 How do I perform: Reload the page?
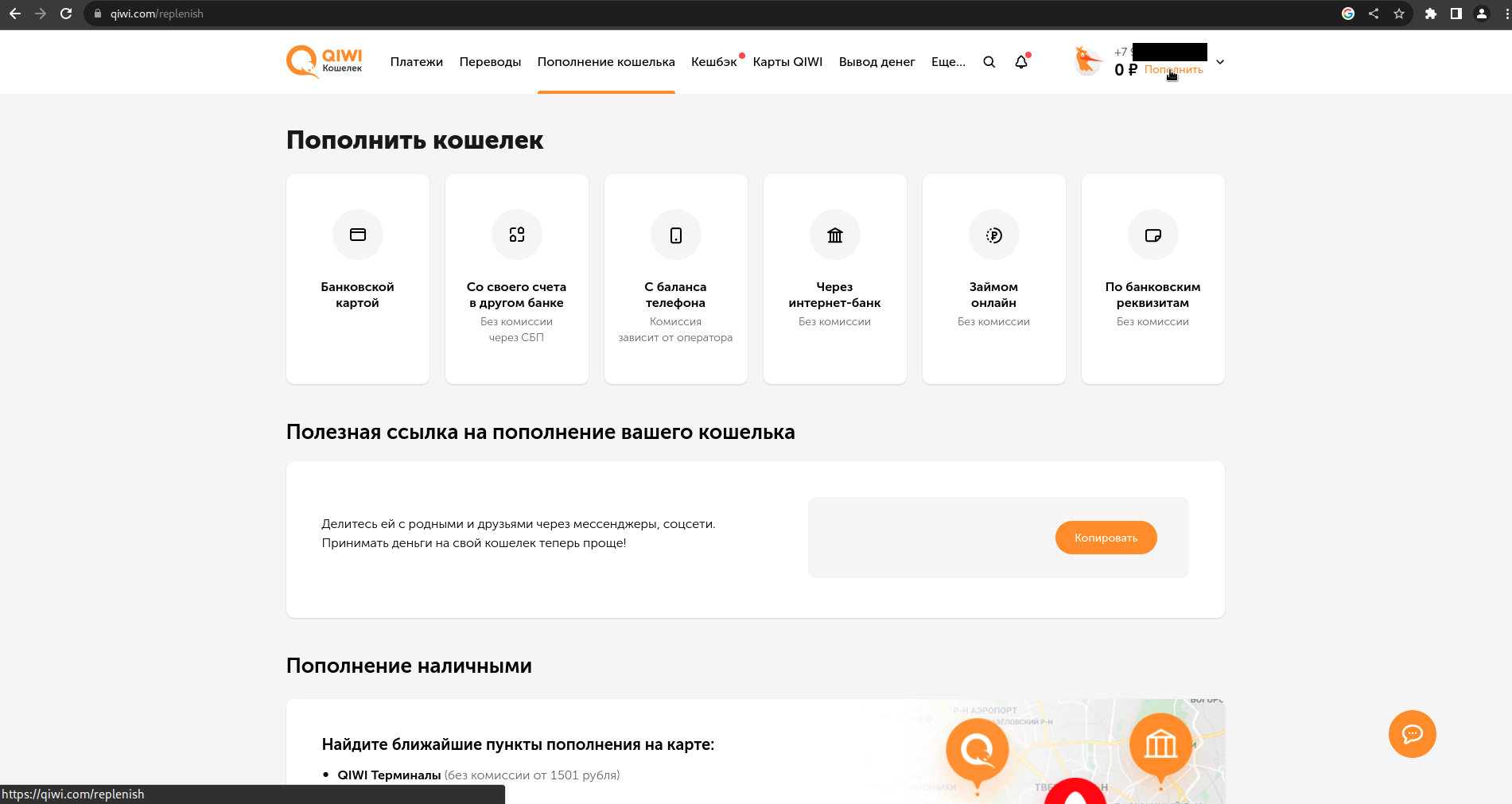pyautogui.click(x=66, y=14)
